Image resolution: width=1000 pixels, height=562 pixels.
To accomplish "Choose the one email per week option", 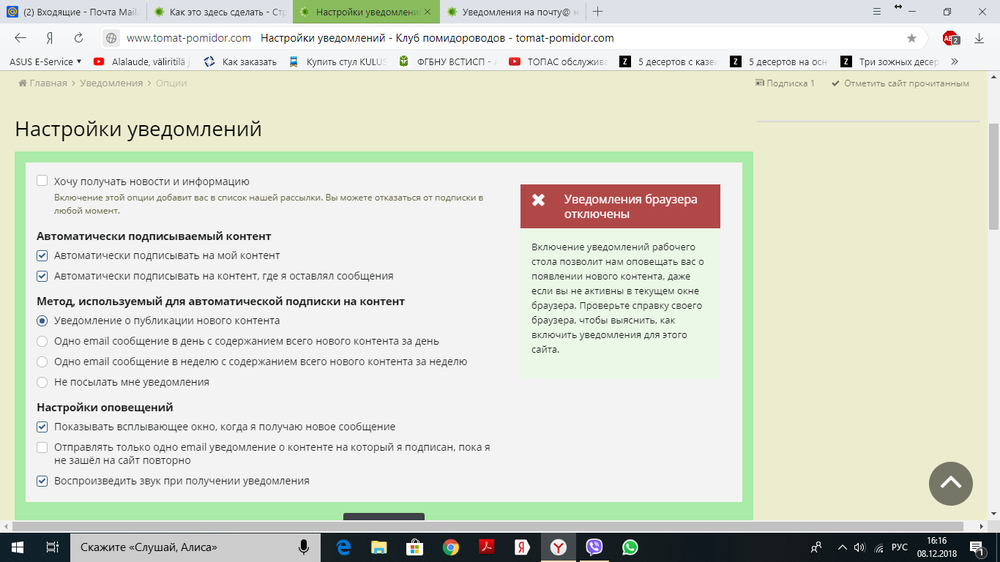I will [42, 362].
